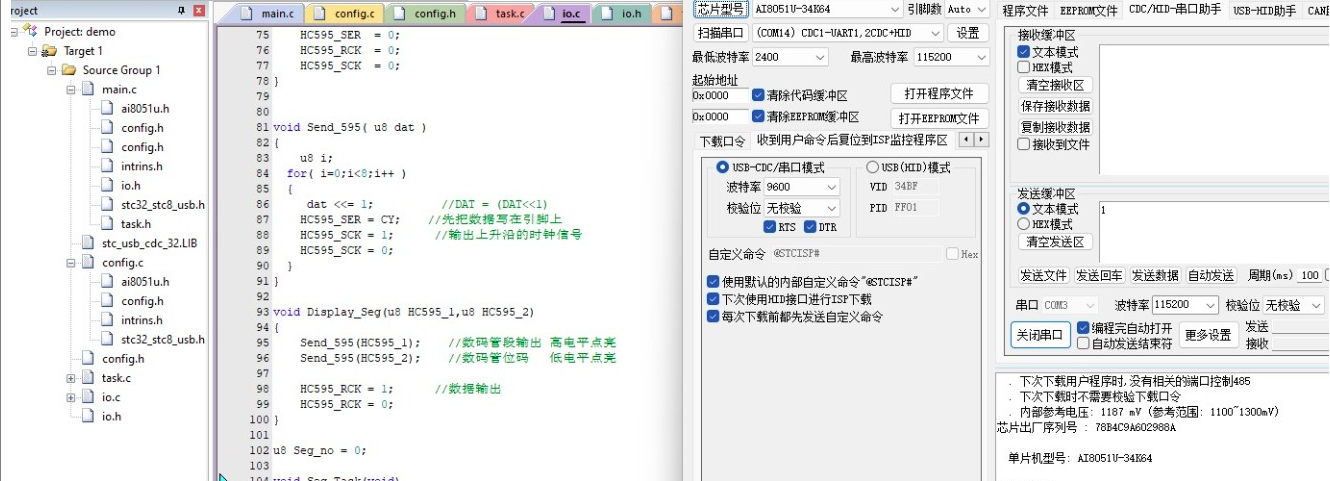
Task: Expand the io.c tree node
Action: [x=71, y=398]
